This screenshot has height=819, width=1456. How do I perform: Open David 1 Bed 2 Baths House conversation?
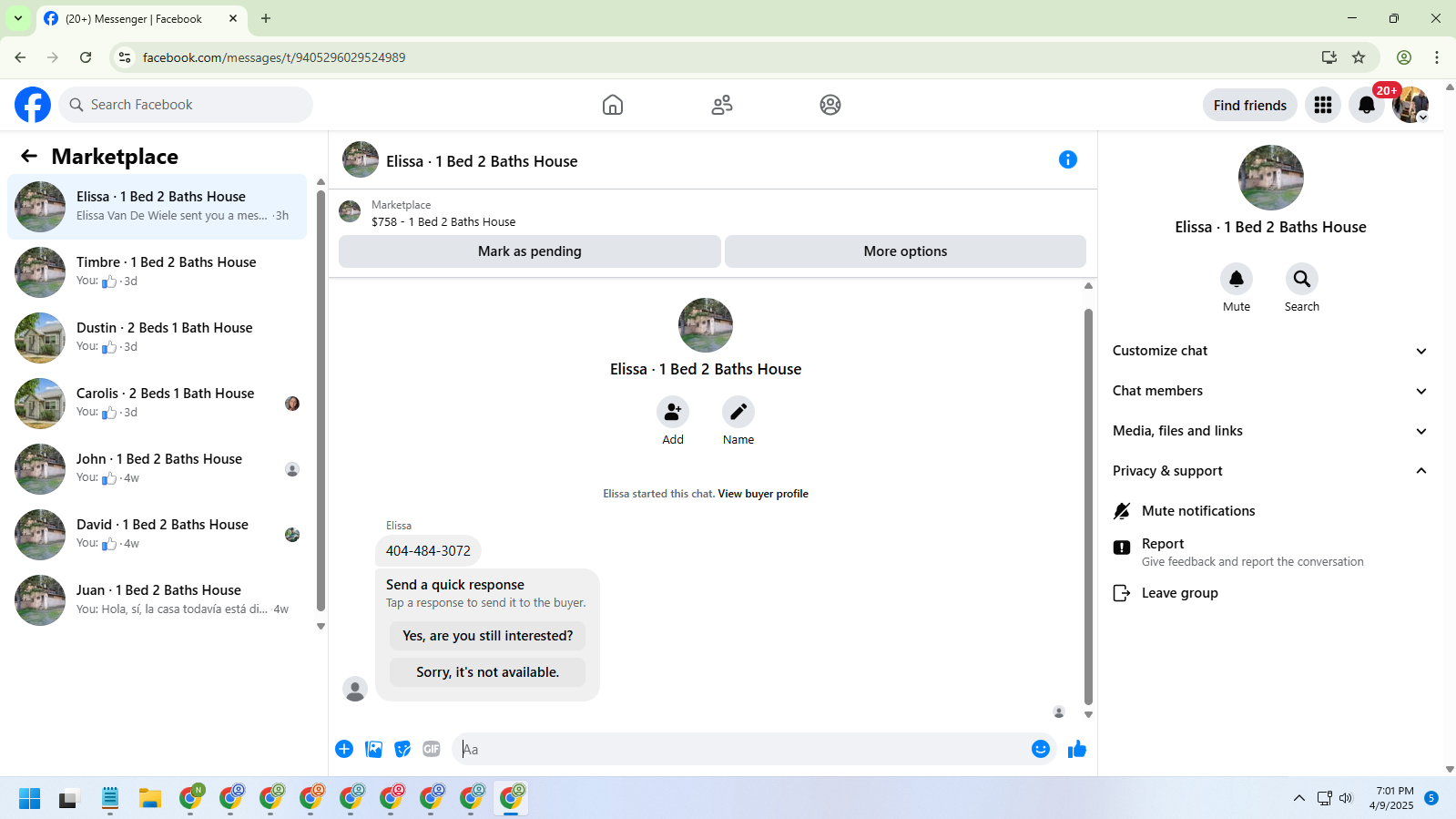click(158, 535)
